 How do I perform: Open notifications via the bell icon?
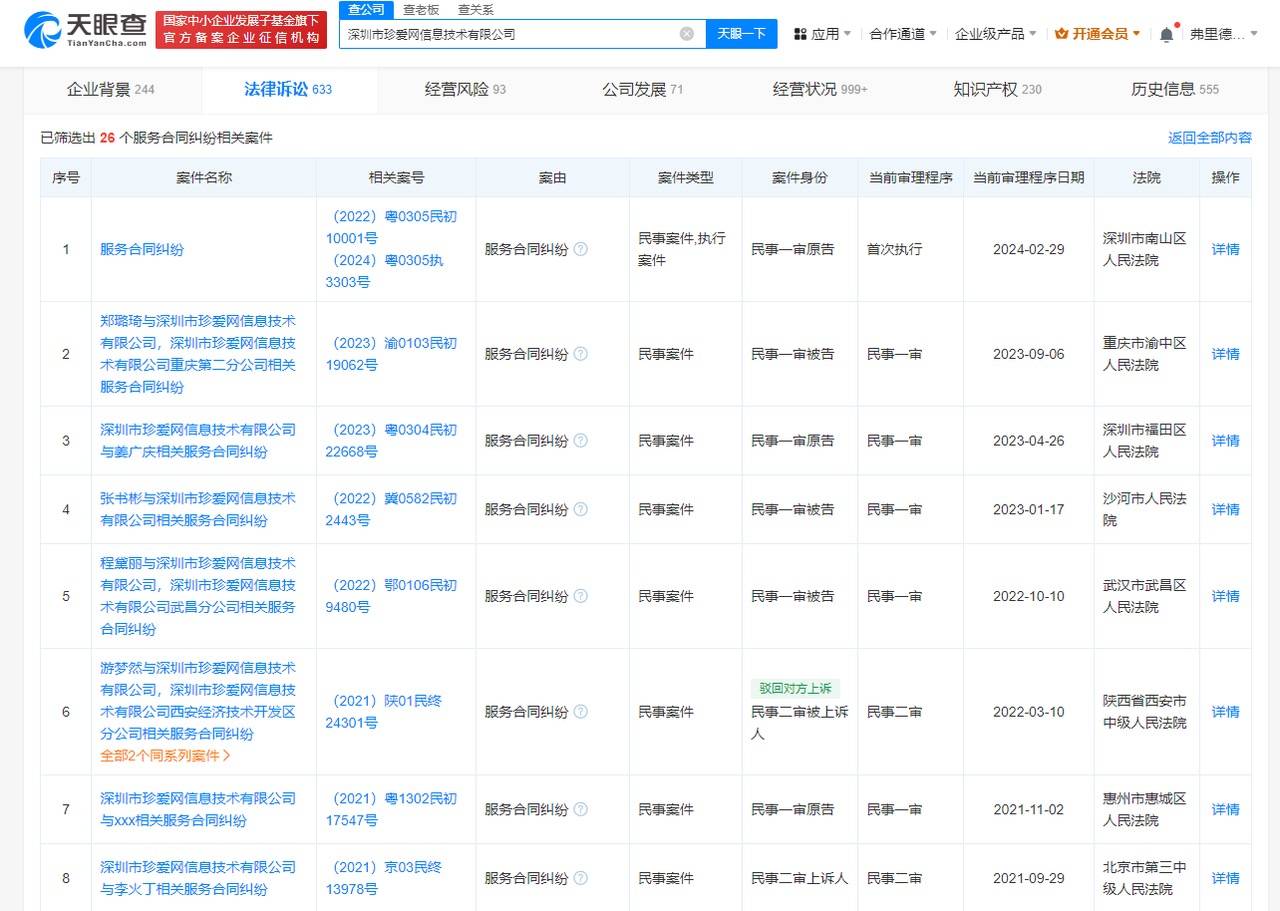pyautogui.click(x=1166, y=31)
